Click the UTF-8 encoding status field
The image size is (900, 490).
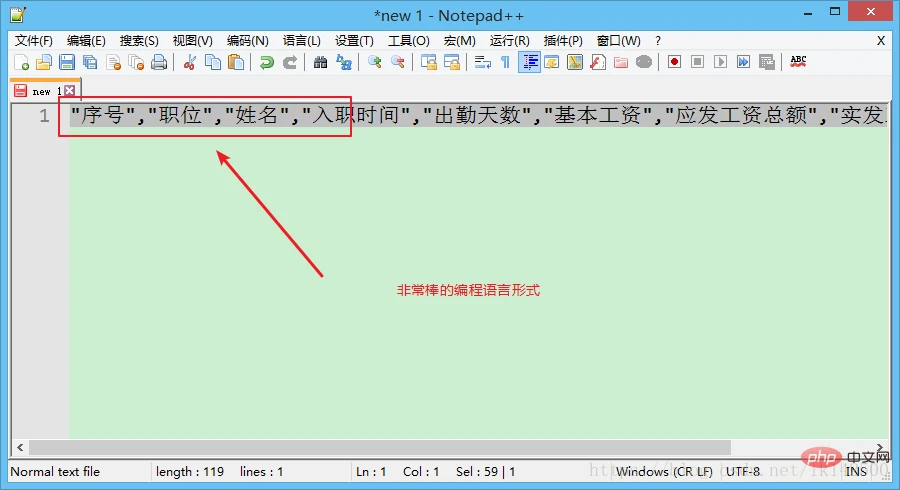click(x=743, y=472)
